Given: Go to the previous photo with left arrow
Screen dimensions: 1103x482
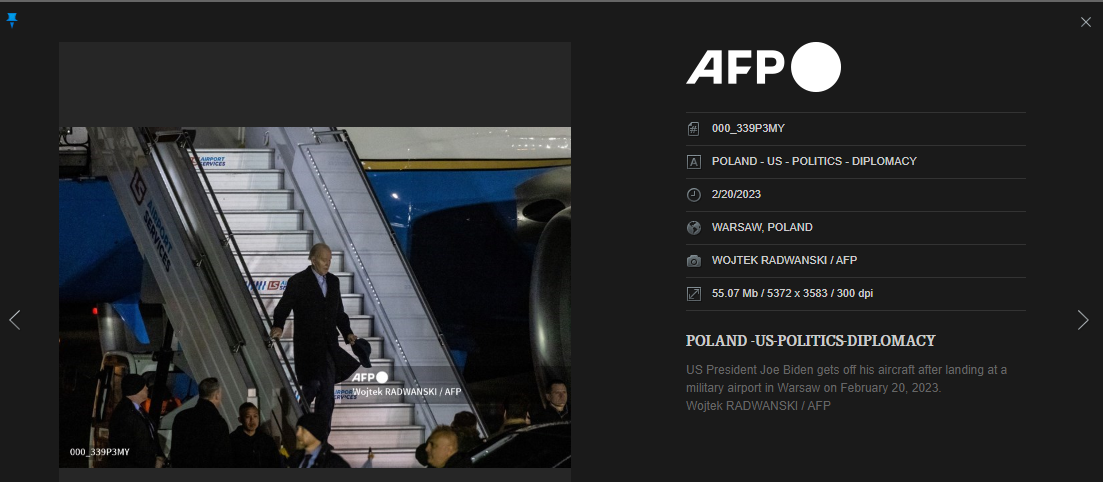Looking at the screenshot, I should click(15, 320).
